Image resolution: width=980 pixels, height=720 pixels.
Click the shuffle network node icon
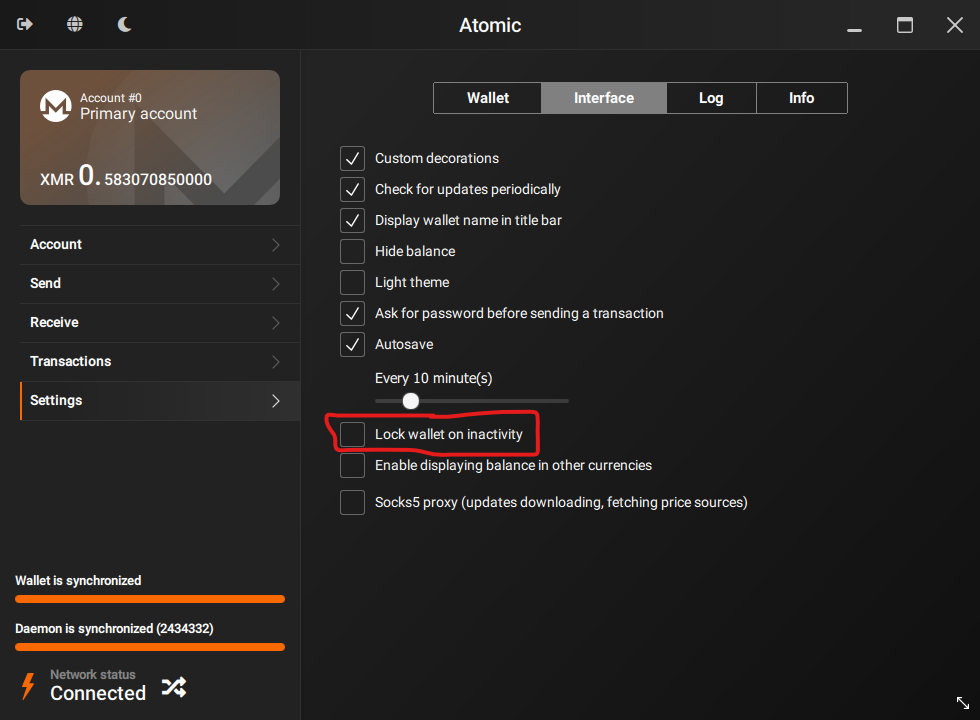pos(174,686)
